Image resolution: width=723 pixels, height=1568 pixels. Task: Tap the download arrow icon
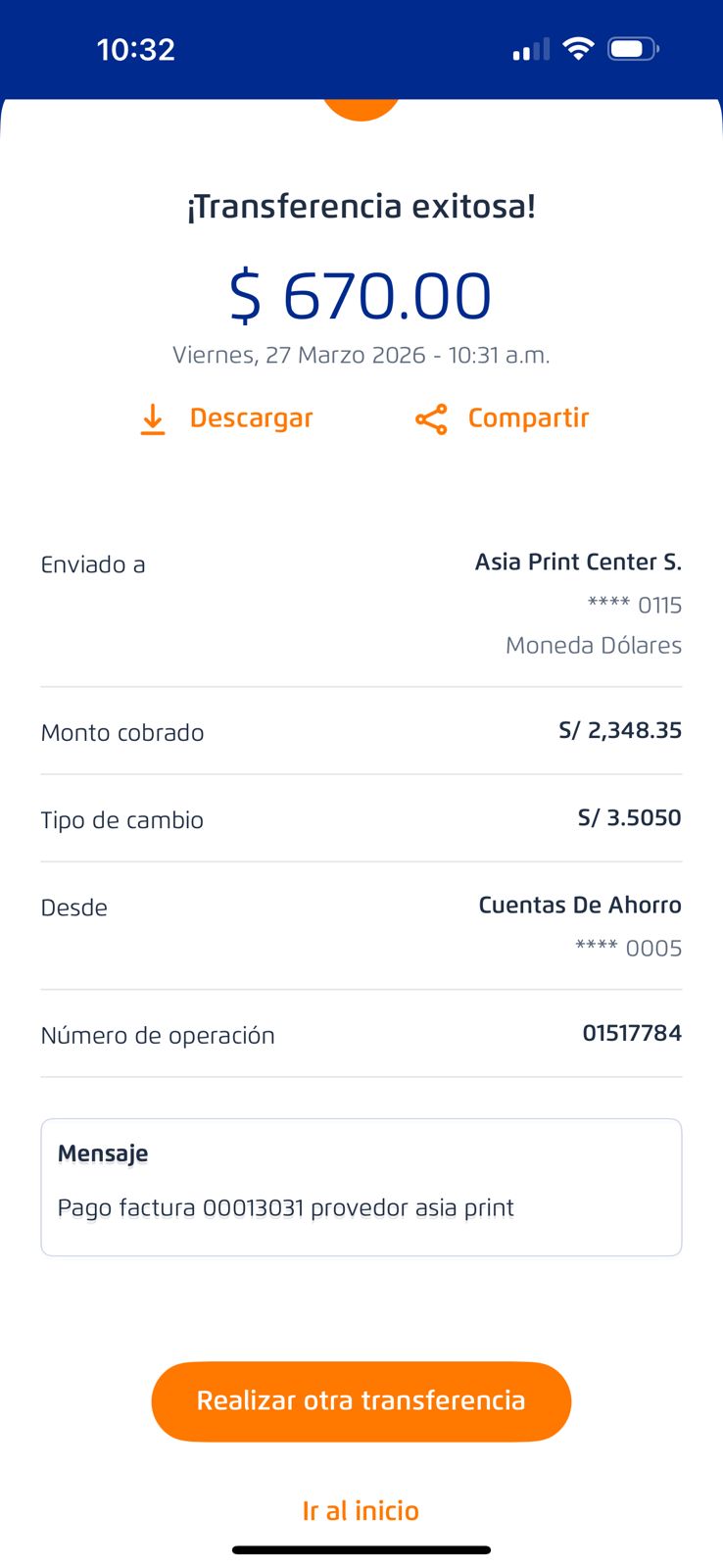(x=153, y=419)
